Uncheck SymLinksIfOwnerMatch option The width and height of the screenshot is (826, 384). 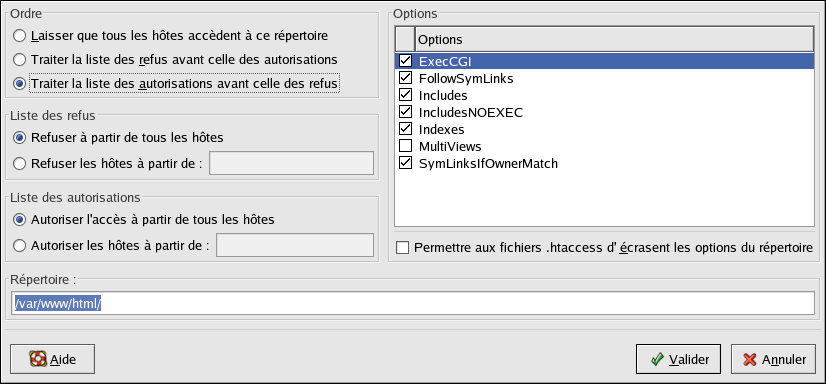(406, 163)
